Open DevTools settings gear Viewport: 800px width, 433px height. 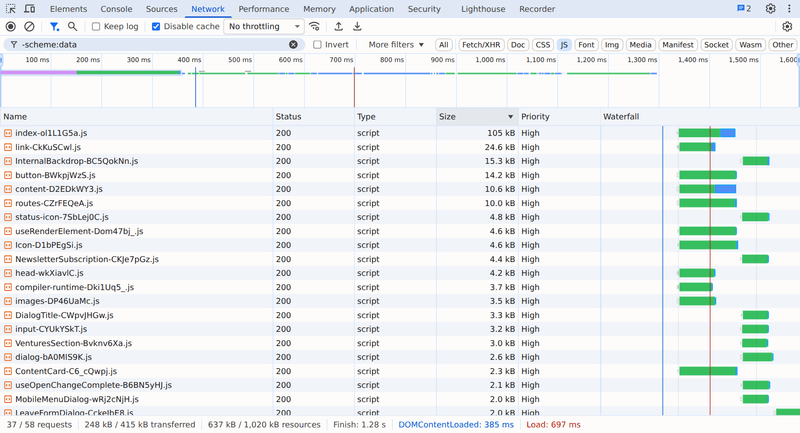coord(770,9)
